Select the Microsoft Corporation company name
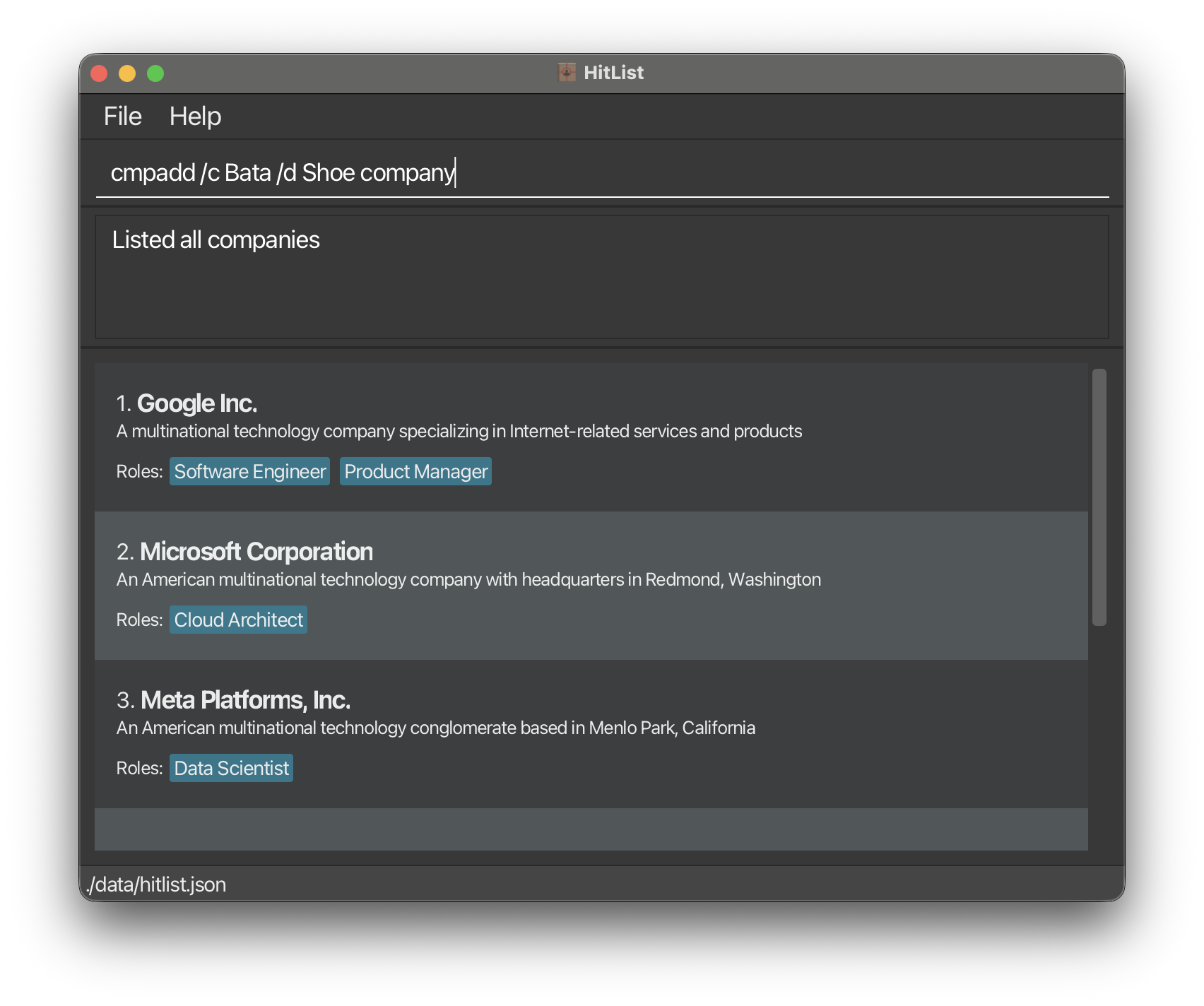This screenshot has width=1204, height=1006. [x=256, y=552]
